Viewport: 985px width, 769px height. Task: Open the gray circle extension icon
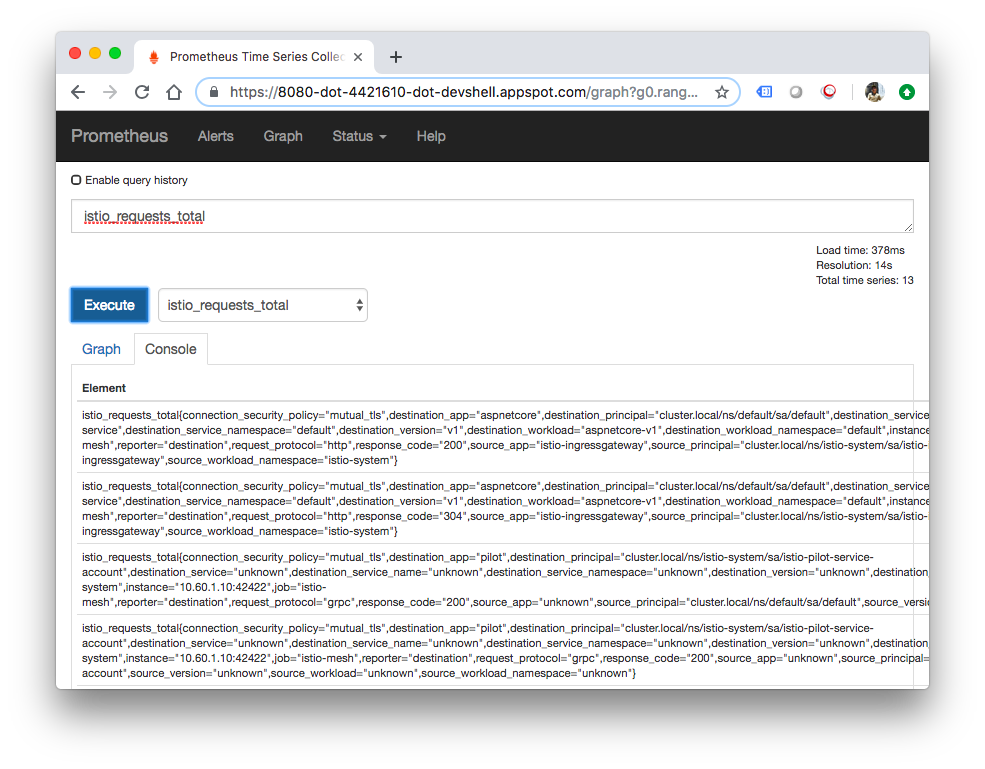tap(796, 92)
